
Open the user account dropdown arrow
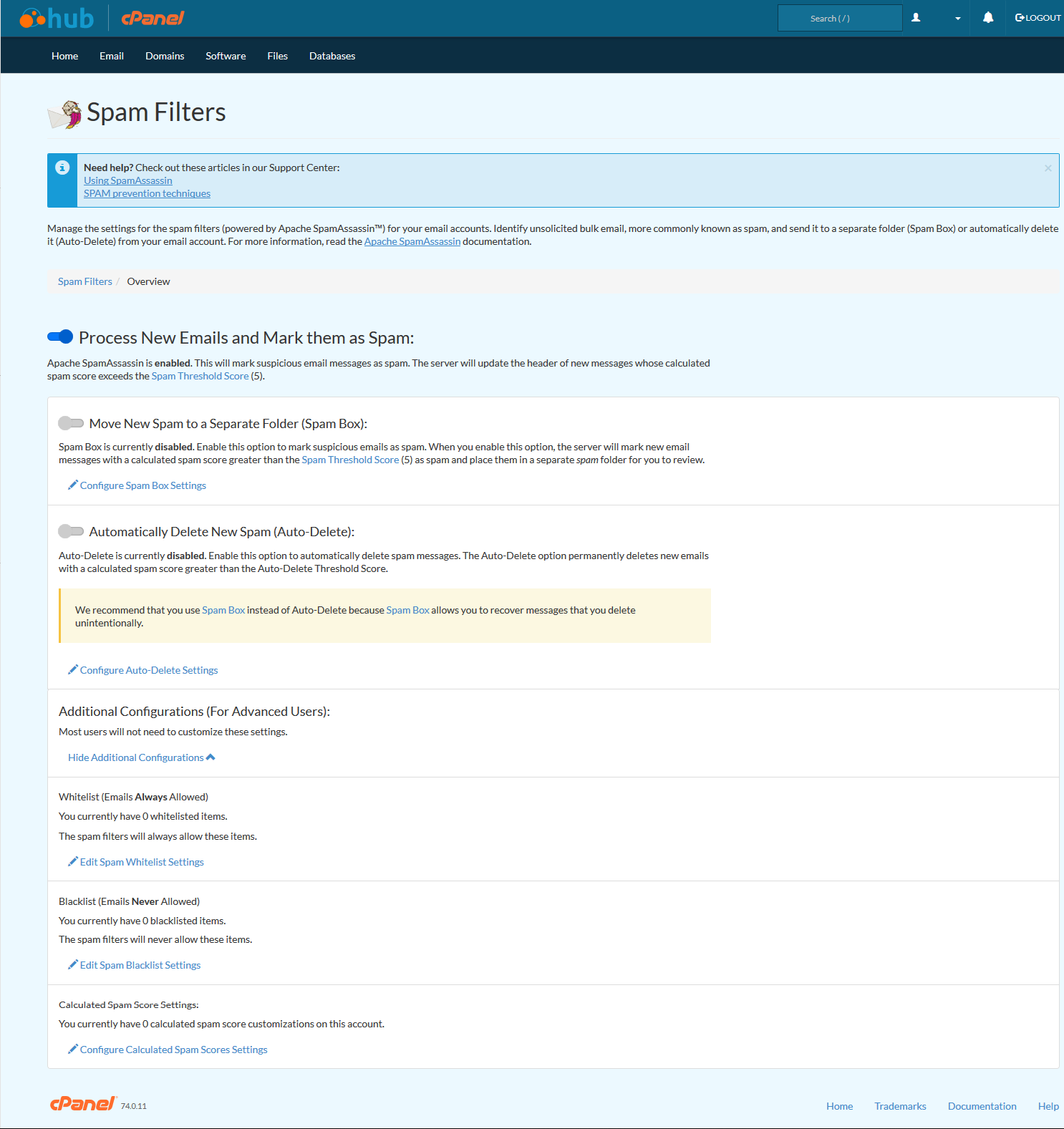pyautogui.click(x=957, y=19)
